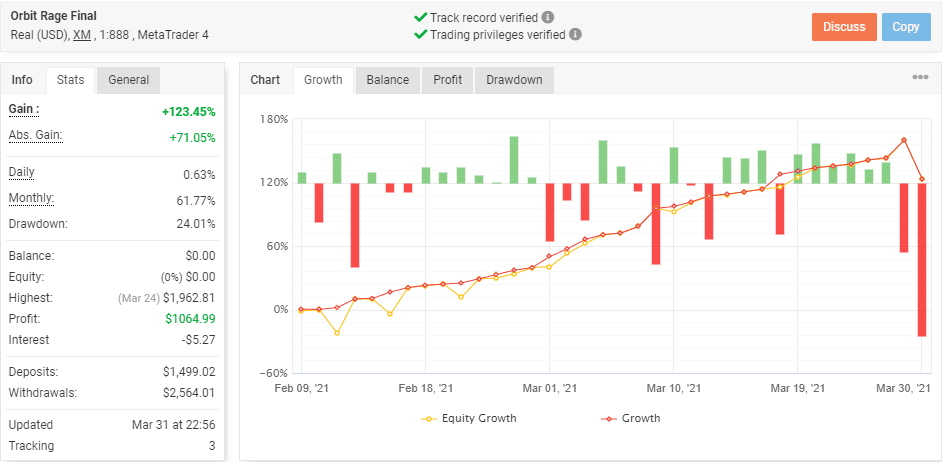
Task: Click the Abs. Gain label
Action: [x=36, y=136]
